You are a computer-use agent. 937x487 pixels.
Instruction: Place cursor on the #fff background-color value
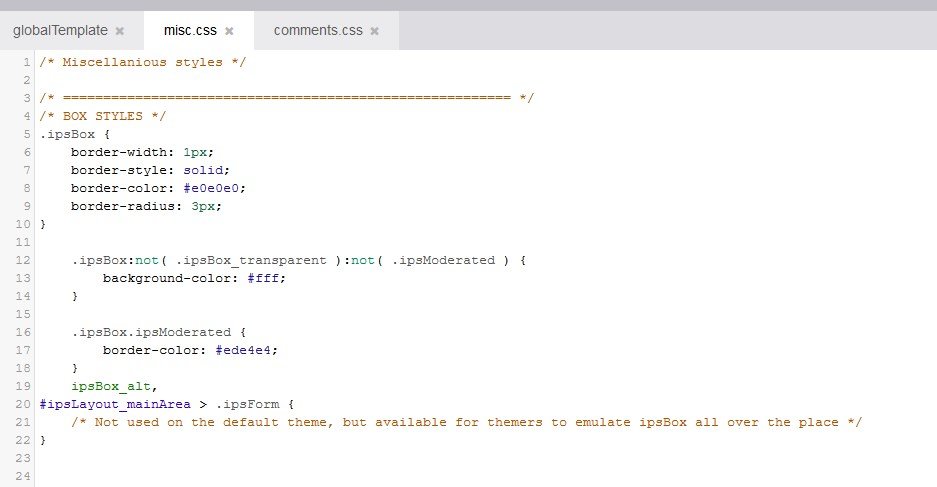pos(268,278)
